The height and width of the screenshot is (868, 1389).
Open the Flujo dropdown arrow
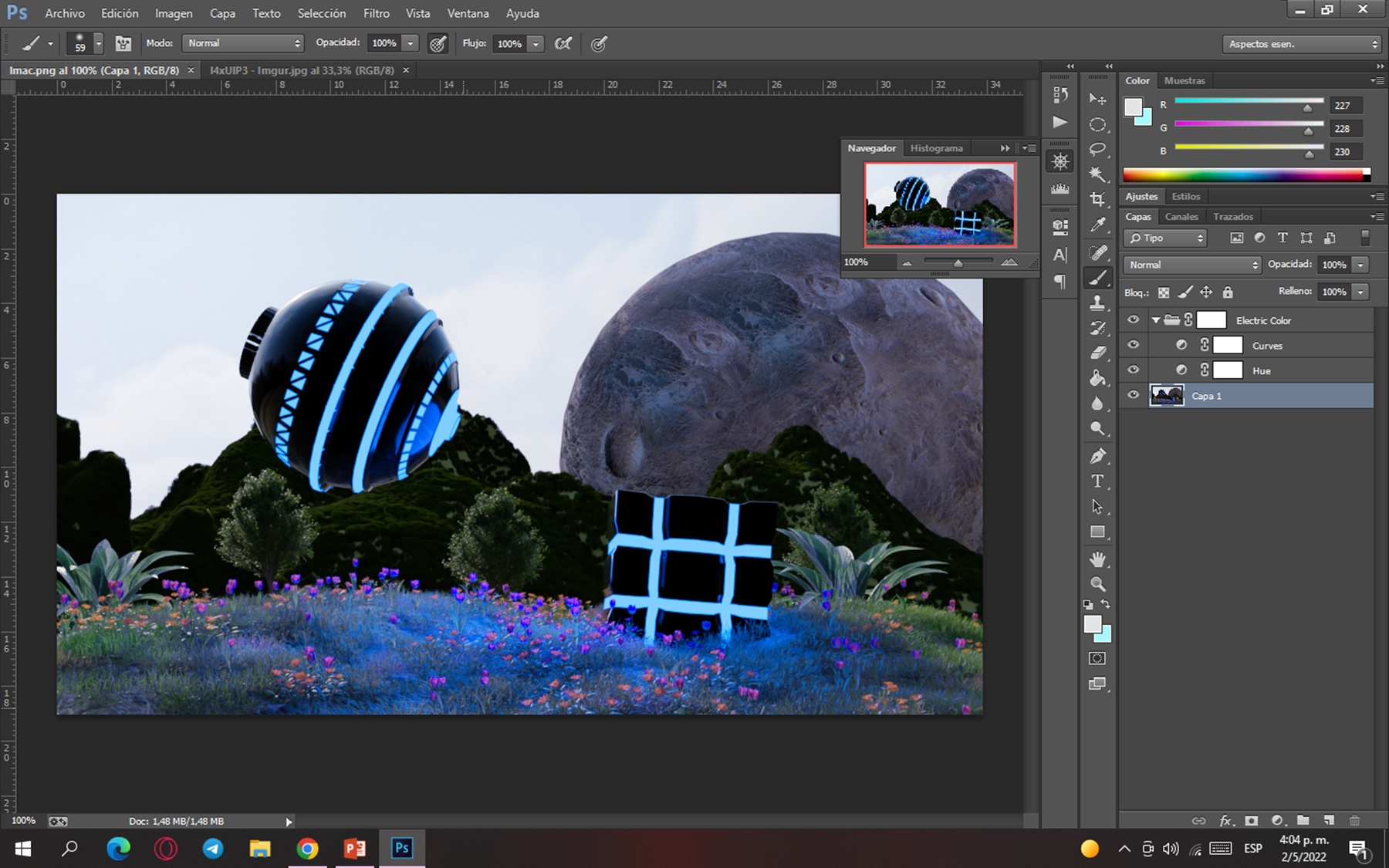pyautogui.click(x=536, y=44)
